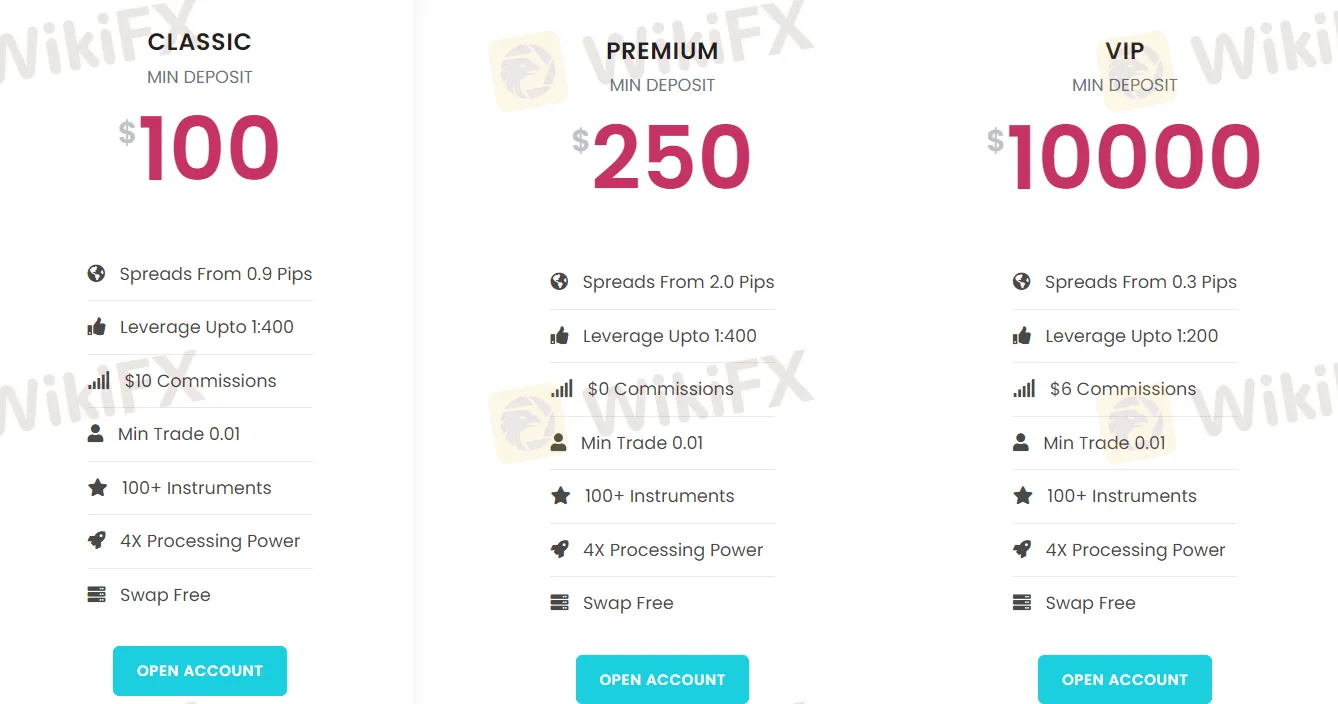1338x704 pixels.
Task: Click globe icon in VIP spreads row
Action: click(x=1021, y=282)
